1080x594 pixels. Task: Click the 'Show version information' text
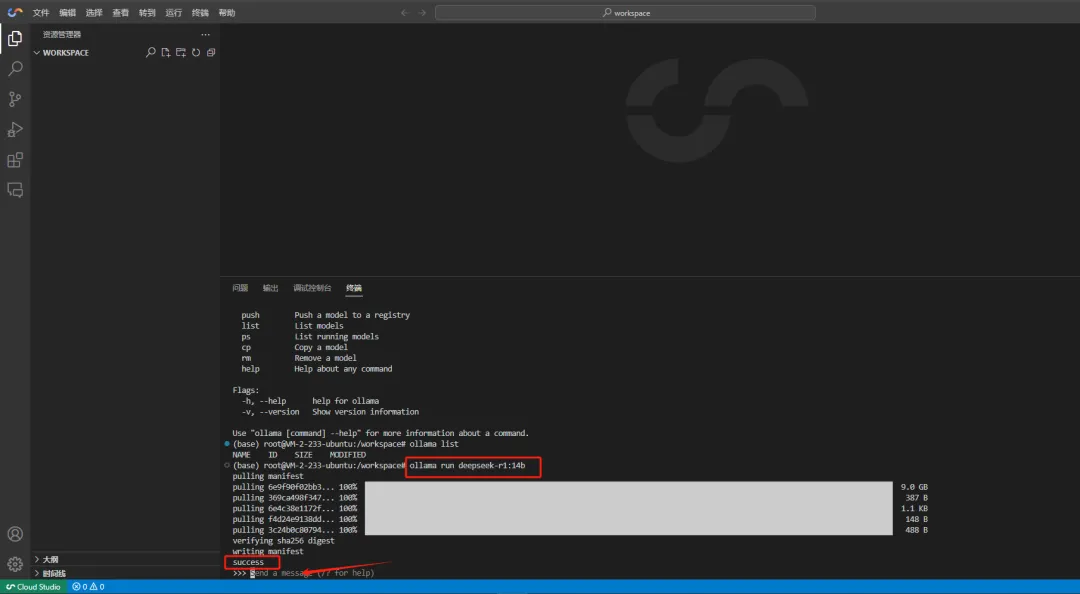point(365,412)
